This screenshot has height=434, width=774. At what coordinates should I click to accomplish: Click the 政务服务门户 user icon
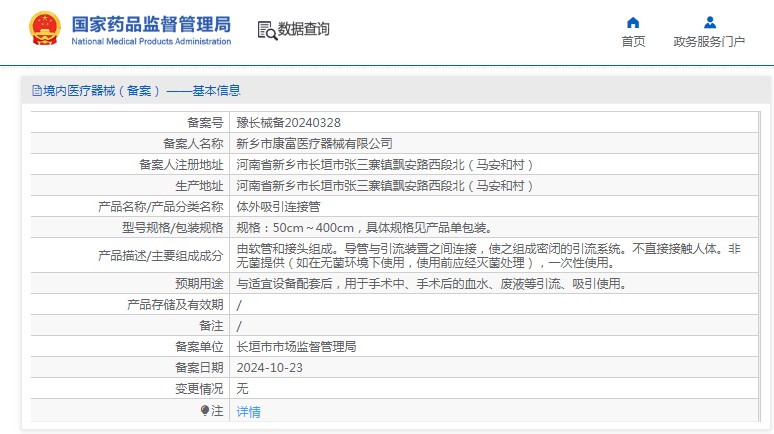(x=710, y=22)
